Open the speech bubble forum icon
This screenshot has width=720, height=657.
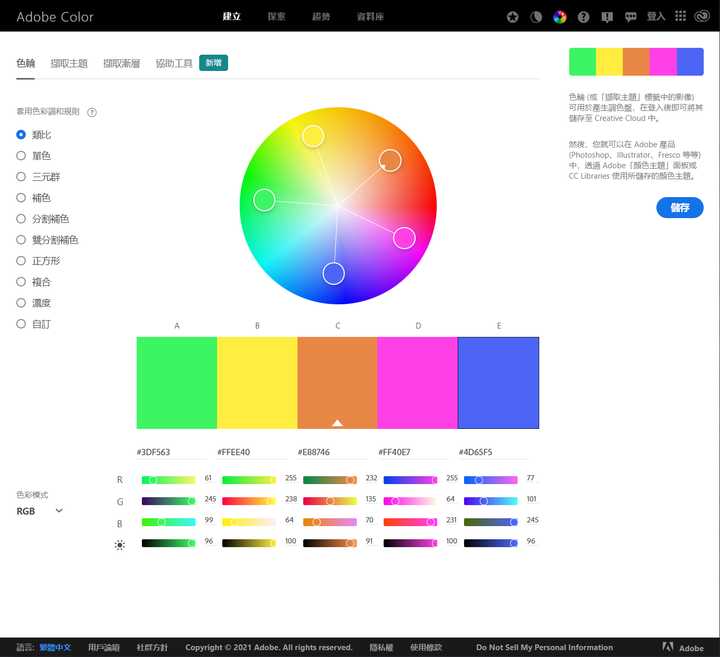coord(630,17)
